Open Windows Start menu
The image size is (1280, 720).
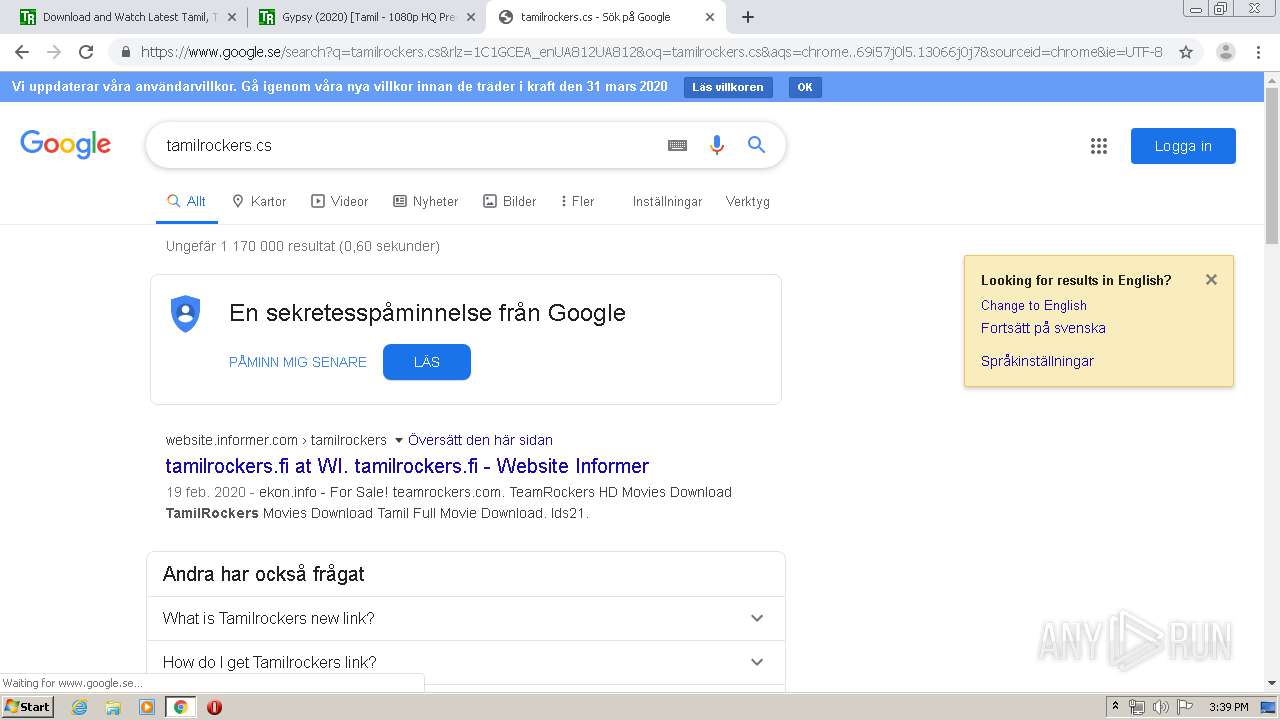(27, 707)
